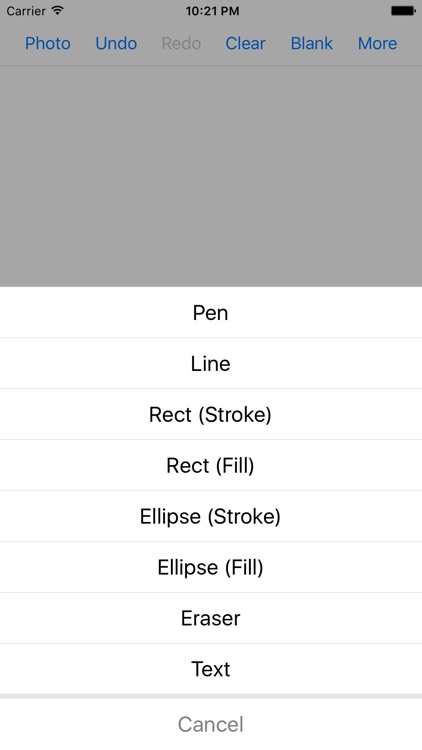422x750 pixels.
Task: Tap the Wi-Fi status icon
Action: click(58, 10)
